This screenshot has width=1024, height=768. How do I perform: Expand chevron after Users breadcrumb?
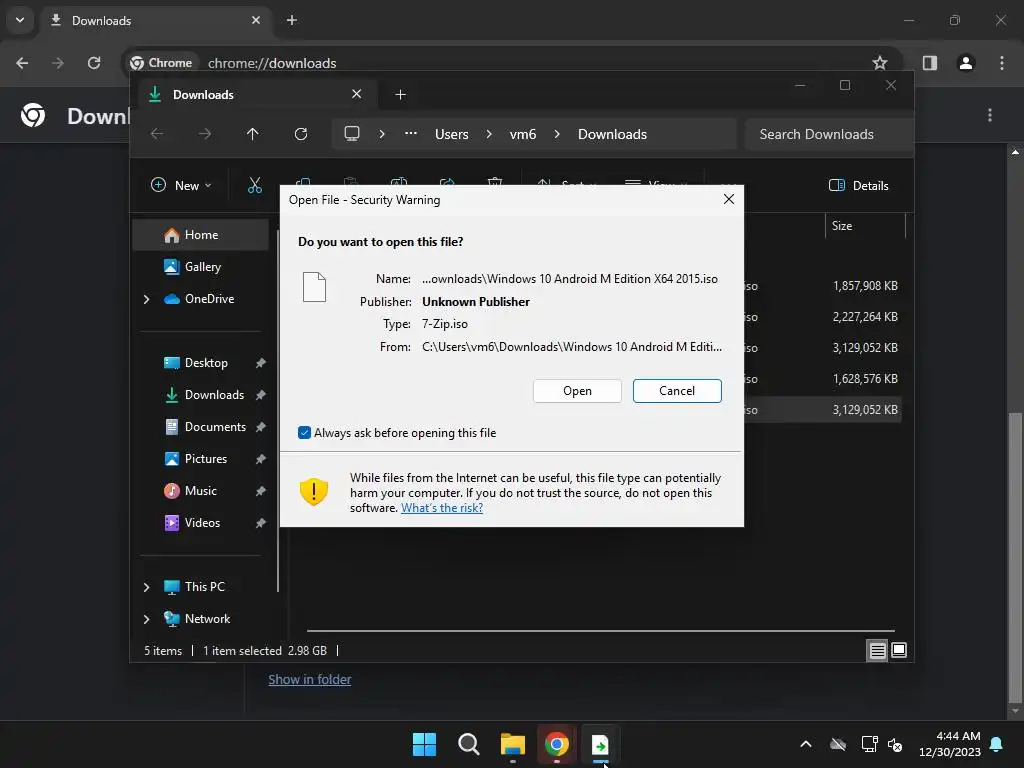(488, 134)
